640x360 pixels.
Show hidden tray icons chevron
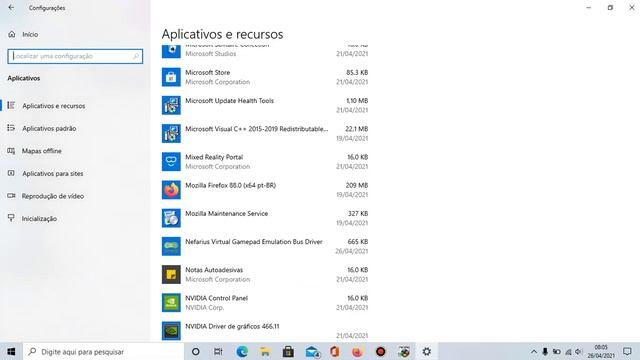(533, 351)
